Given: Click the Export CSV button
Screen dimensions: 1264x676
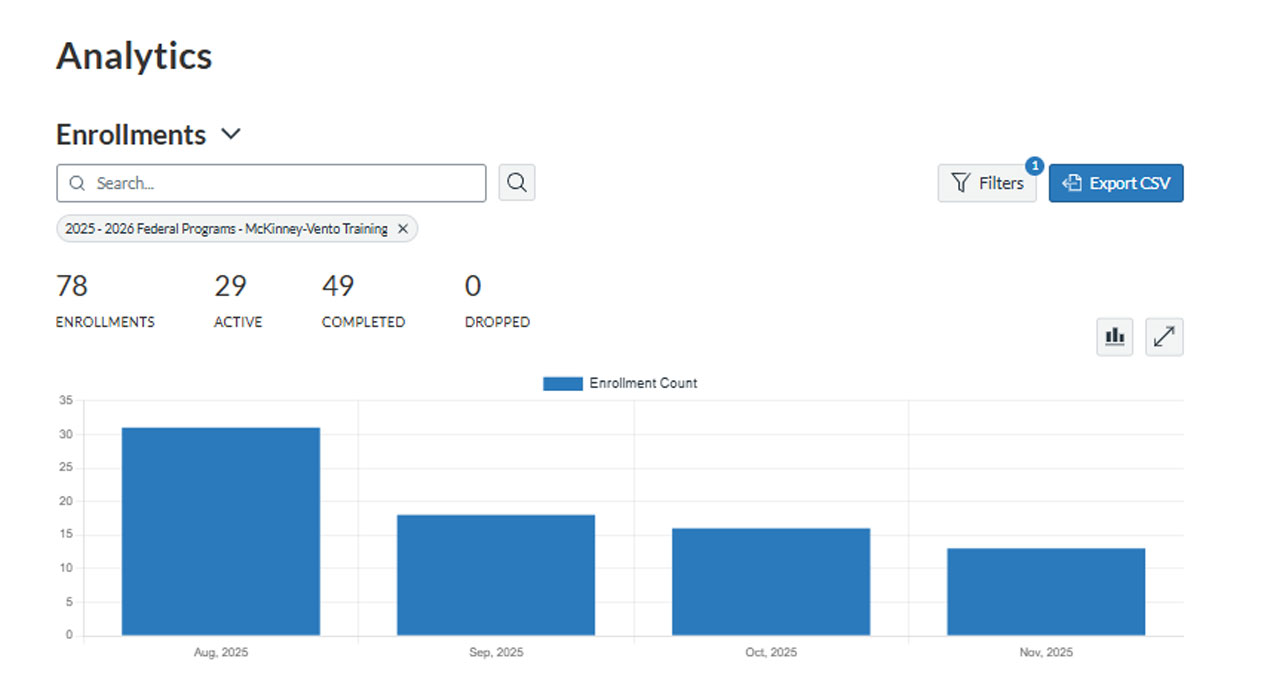Looking at the screenshot, I should click(x=1116, y=183).
